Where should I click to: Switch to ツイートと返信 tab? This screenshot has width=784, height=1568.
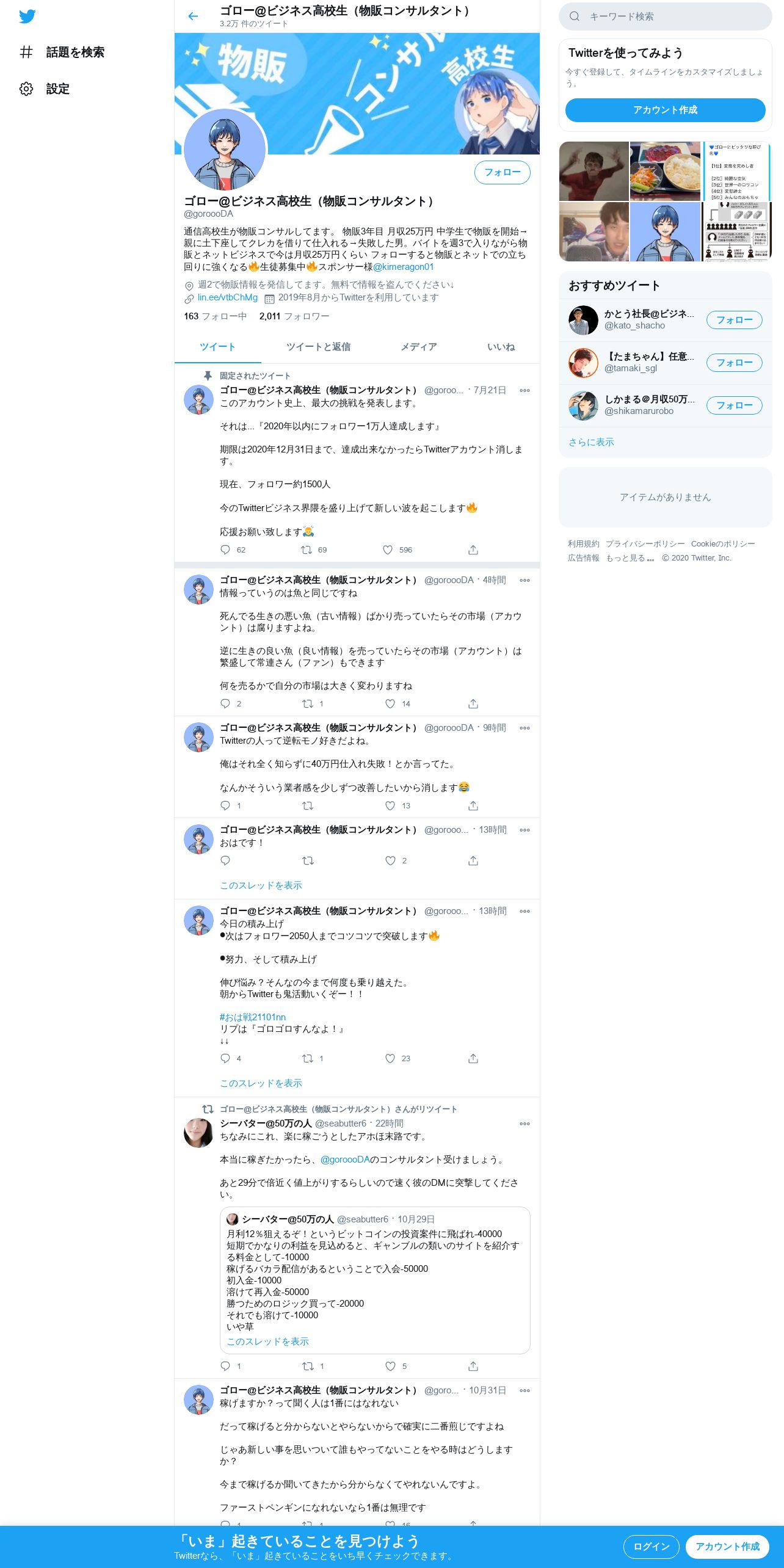[318, 347]
